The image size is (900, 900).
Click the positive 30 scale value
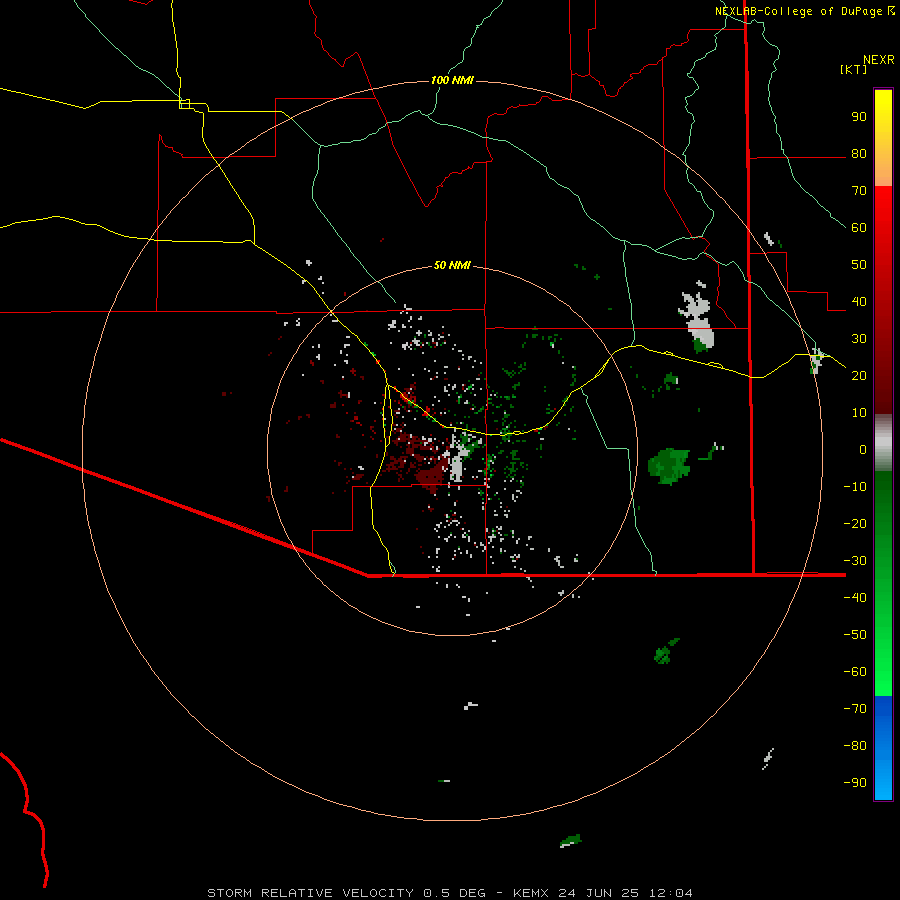click(x=859, y=339)
